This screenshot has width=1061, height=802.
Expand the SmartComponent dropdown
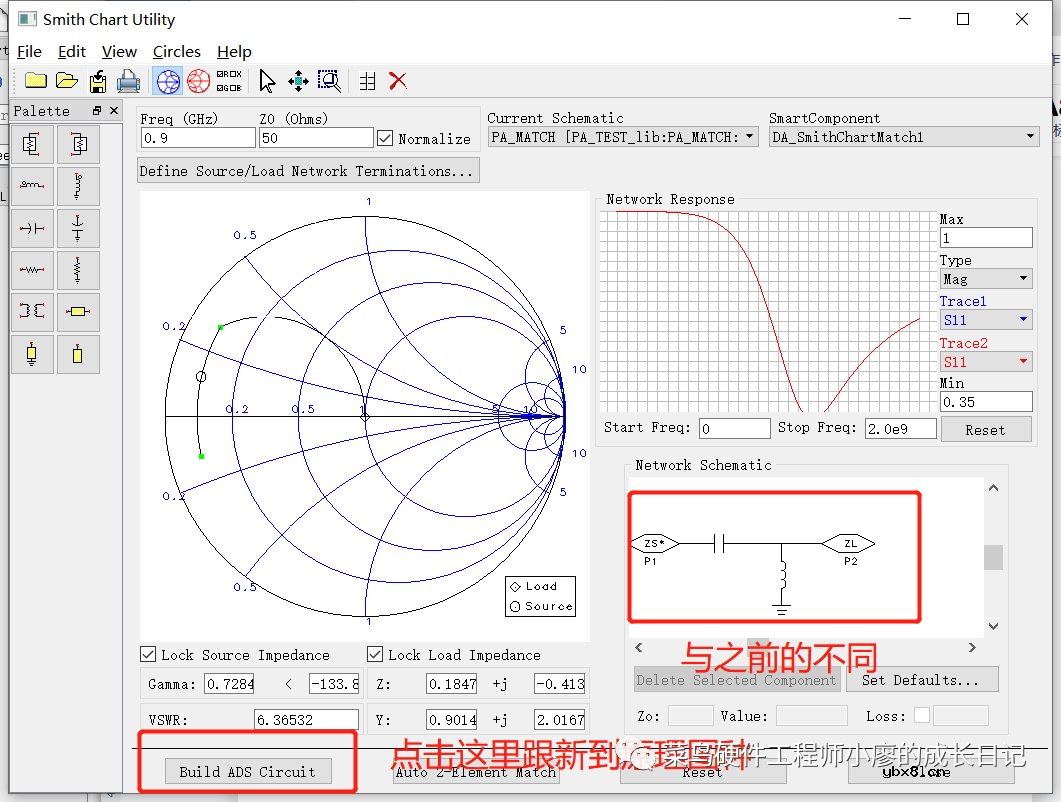904,137
